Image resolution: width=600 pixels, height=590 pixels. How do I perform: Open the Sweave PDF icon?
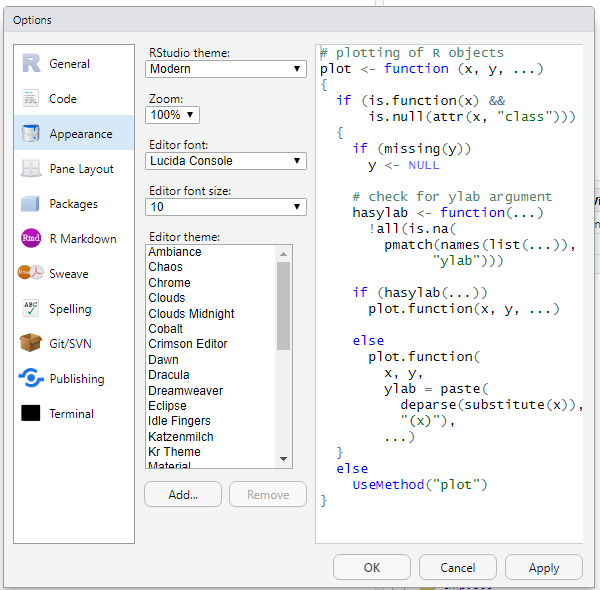(x=31, y=274)
